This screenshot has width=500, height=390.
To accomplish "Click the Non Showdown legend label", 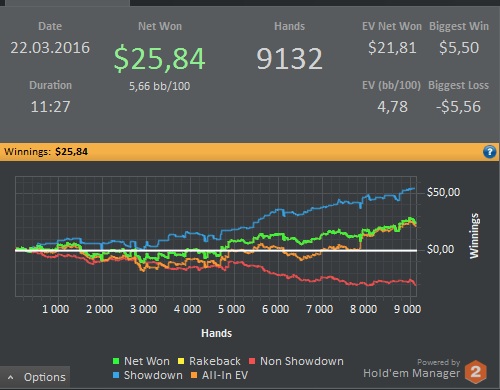I will click(302, 361).
